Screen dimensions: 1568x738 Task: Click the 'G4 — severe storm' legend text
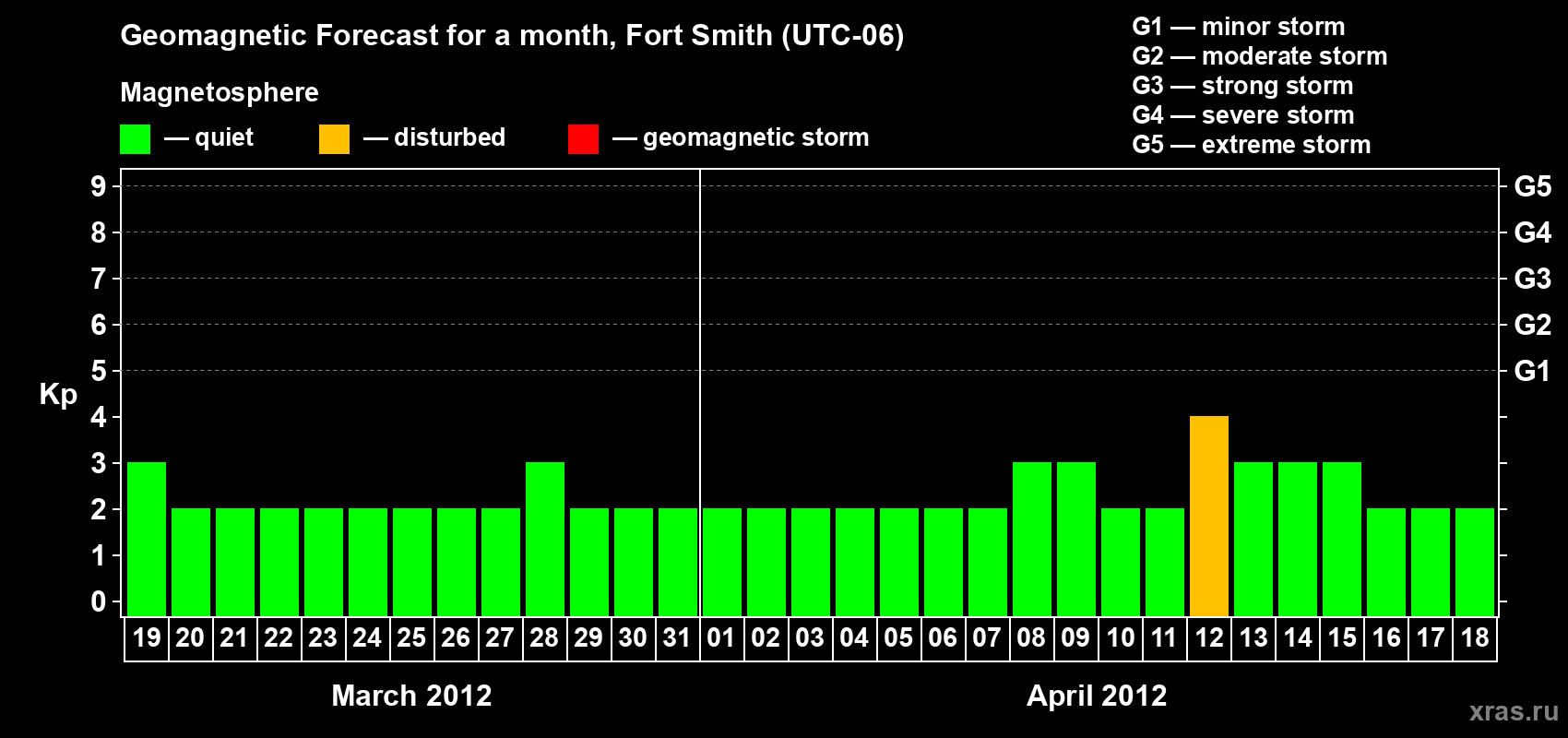1243,115
